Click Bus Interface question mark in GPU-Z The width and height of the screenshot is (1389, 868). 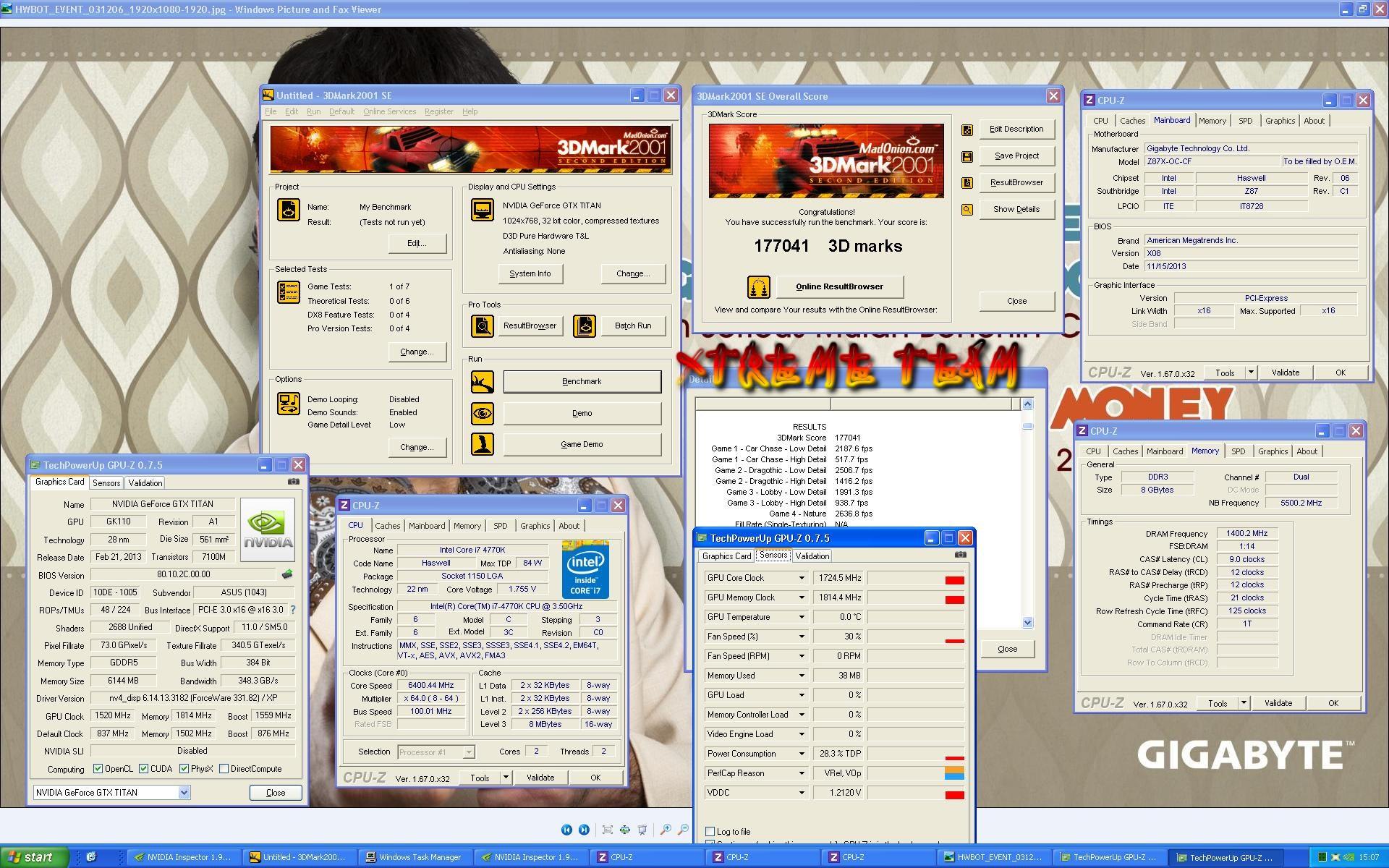[x=292, y=610]
